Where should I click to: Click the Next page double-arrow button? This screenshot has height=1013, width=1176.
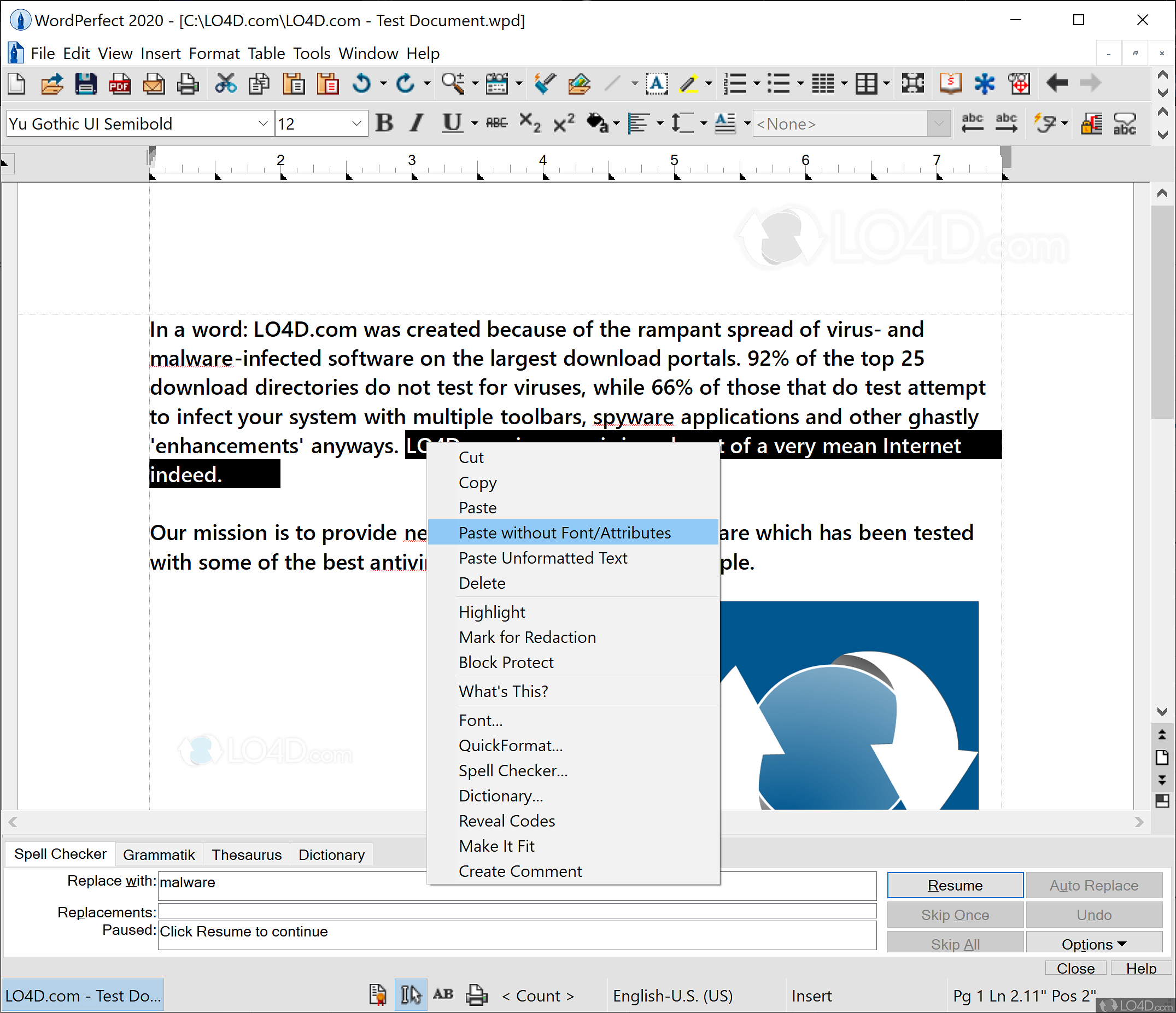(x=1162, y=781)
